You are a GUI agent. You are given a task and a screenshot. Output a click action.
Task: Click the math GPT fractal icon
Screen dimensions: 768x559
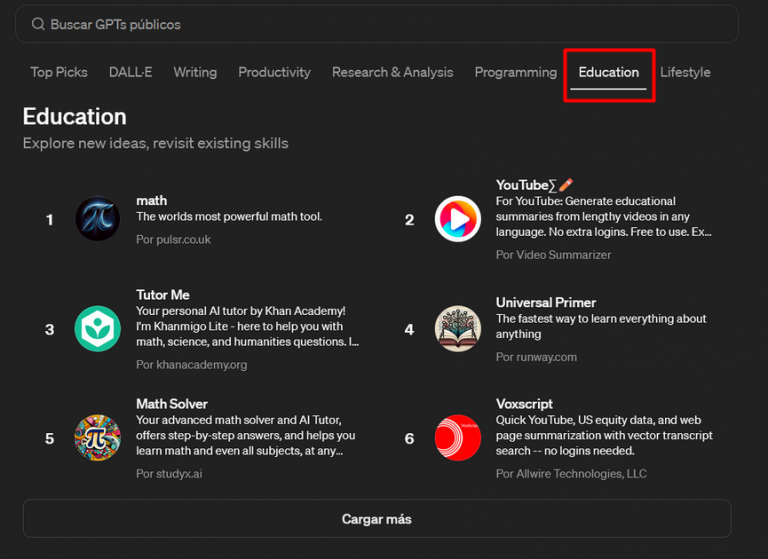(98, 219)
